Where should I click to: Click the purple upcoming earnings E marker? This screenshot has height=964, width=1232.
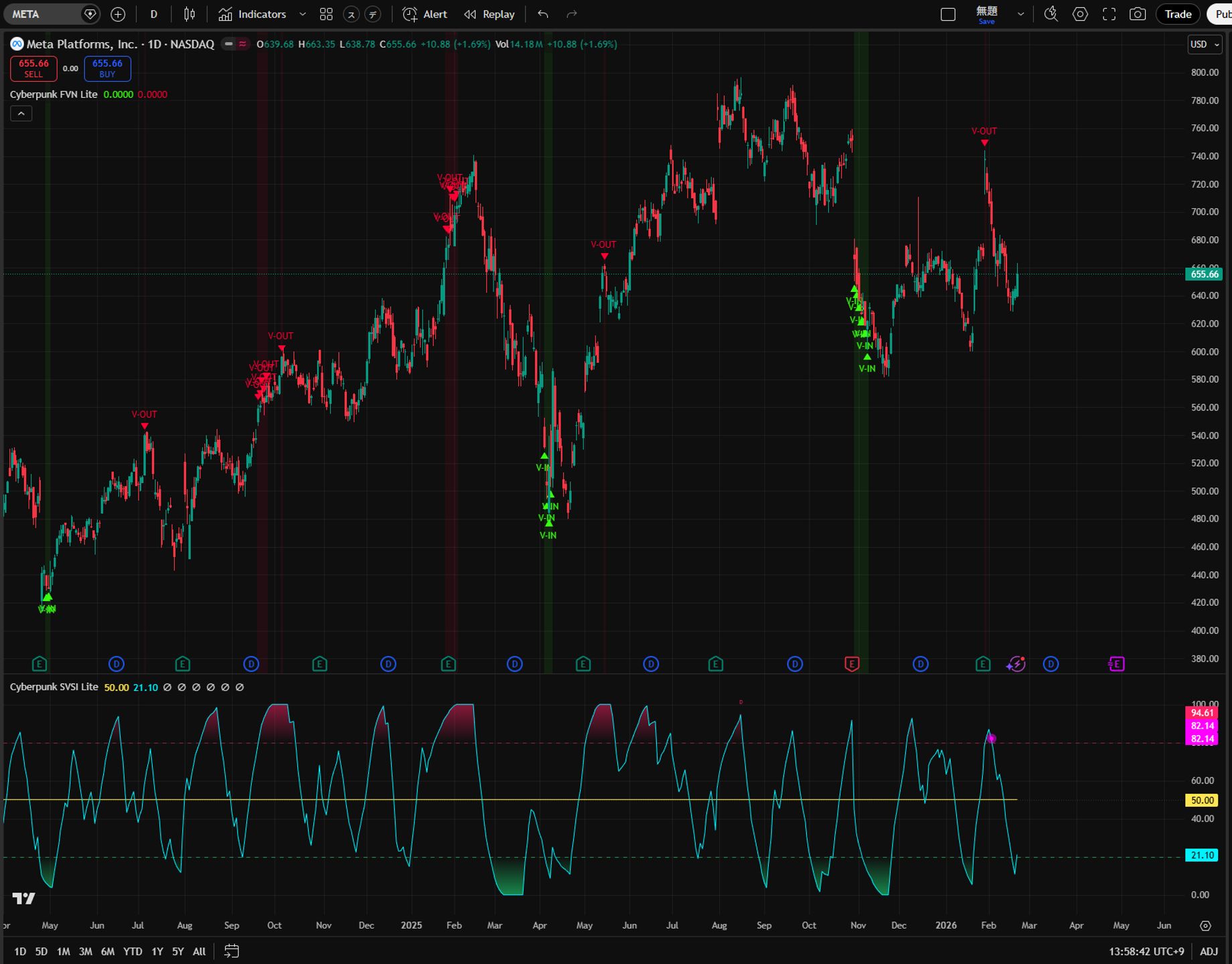[x=1116, y=664]
